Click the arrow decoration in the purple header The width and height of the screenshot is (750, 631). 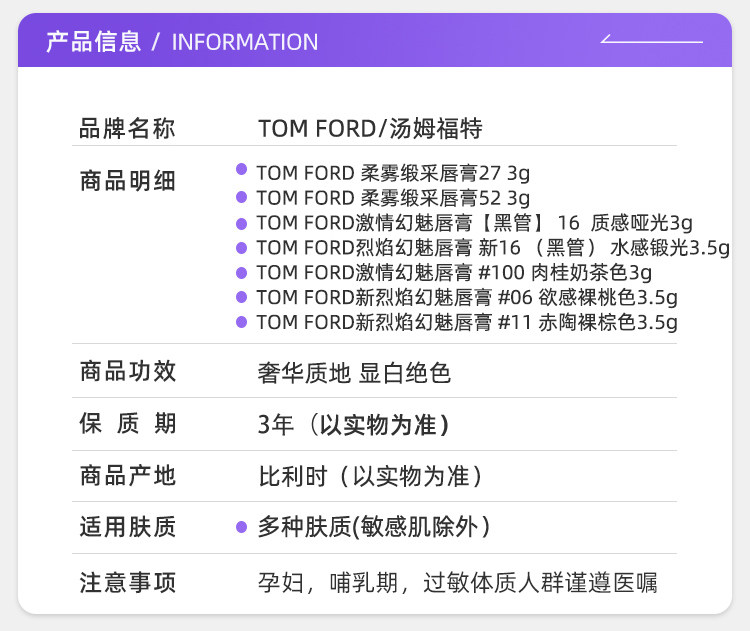(651, 41)
